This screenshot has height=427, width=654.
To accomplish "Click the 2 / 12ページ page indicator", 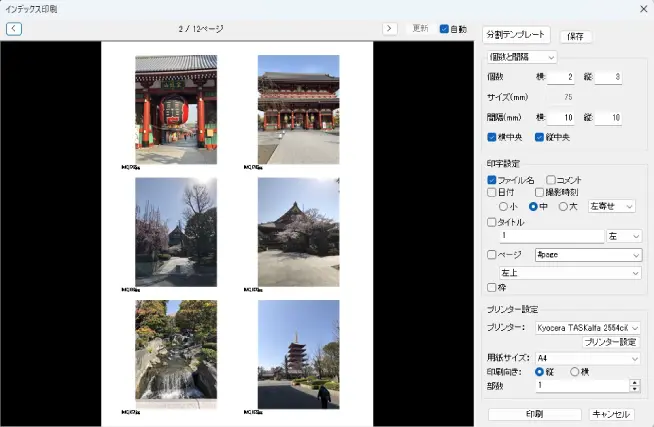I will (201, 29).
